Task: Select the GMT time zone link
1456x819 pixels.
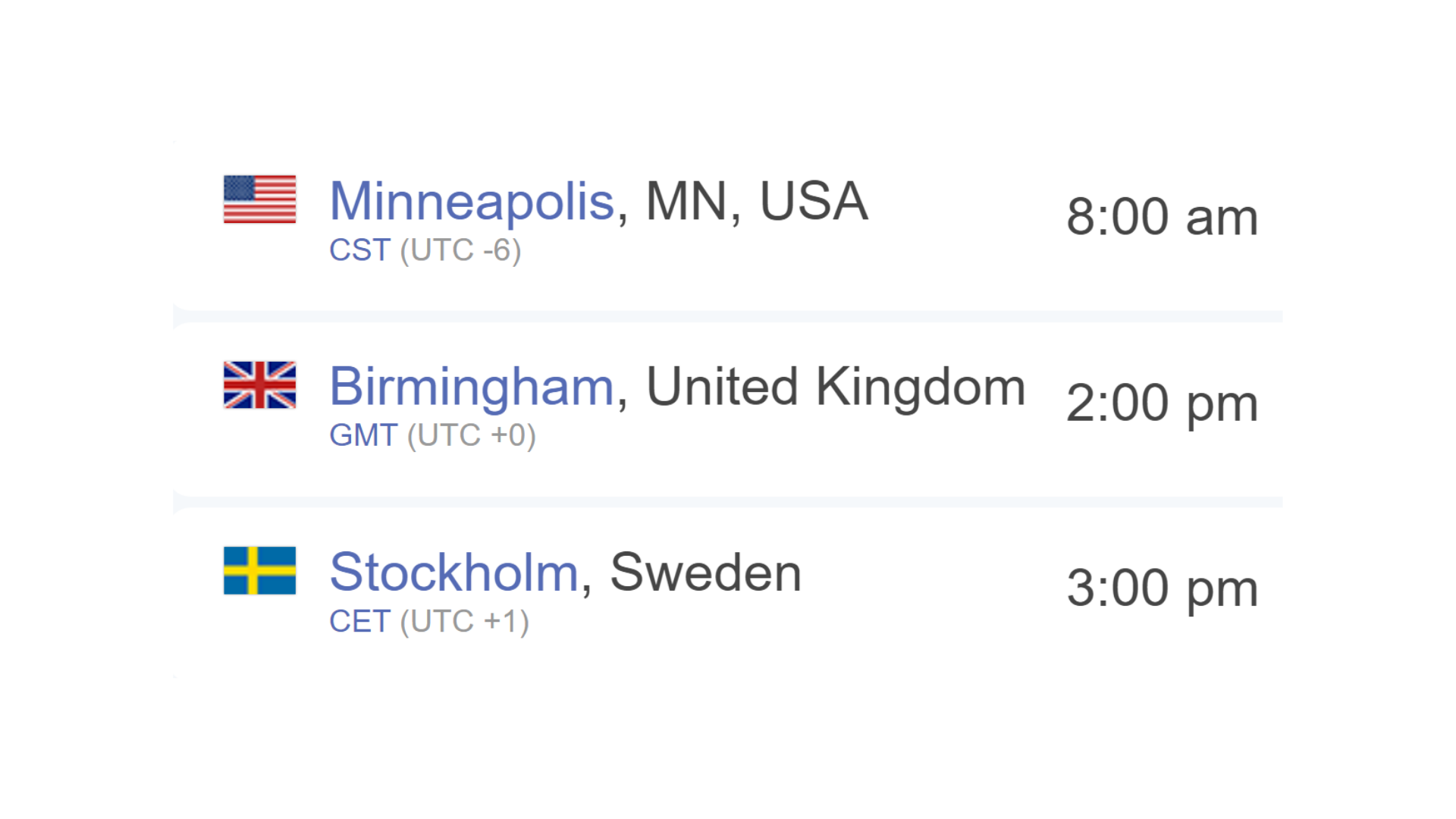Action: click(363, 435)
